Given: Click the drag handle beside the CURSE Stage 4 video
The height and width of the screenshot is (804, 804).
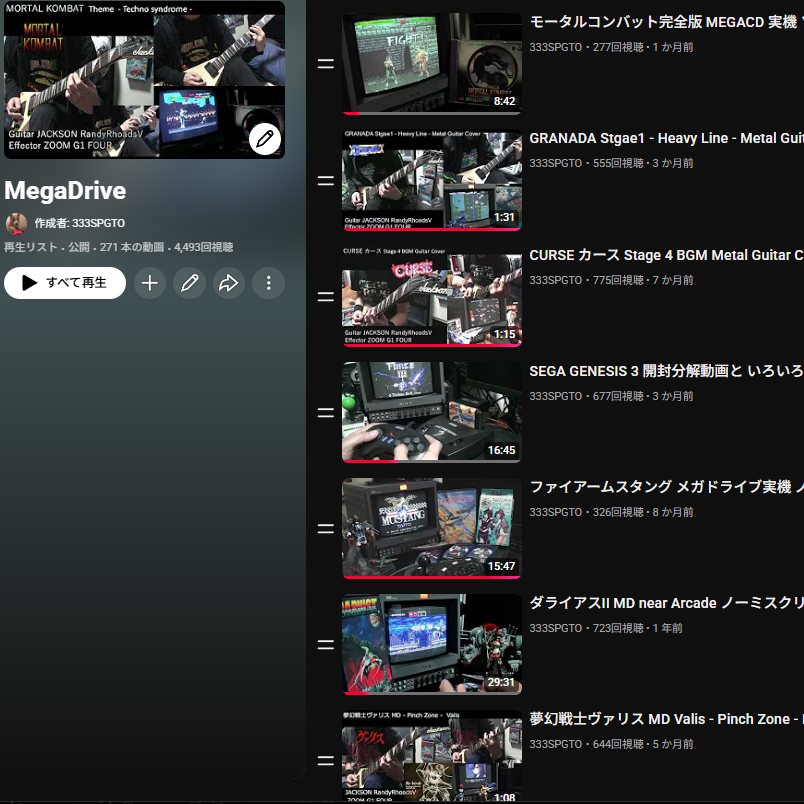Looking at the screenshot, I should 325,296.
